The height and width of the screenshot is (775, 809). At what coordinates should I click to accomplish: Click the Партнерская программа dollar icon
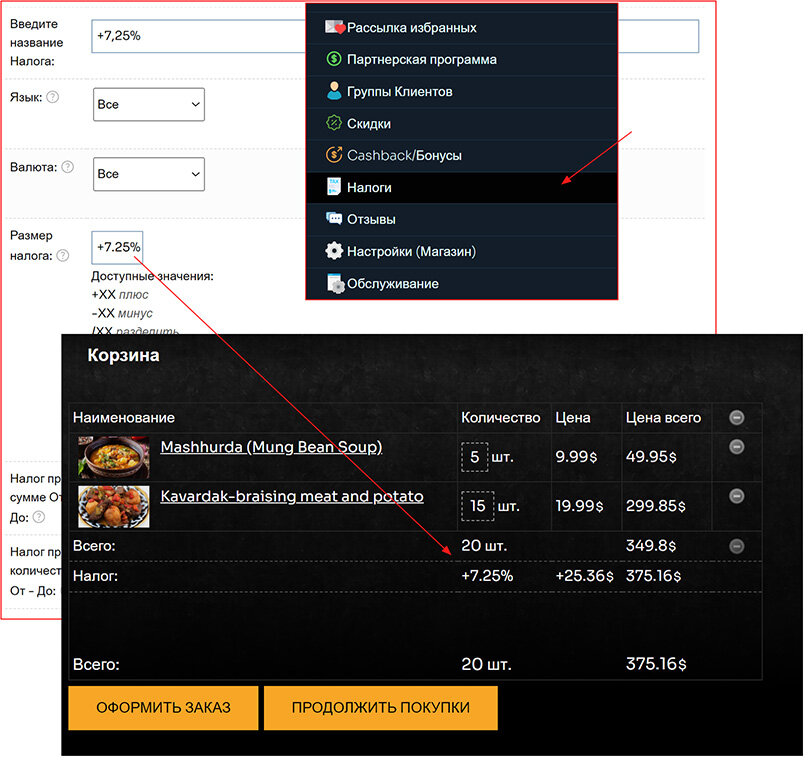[x=334, y=60]
